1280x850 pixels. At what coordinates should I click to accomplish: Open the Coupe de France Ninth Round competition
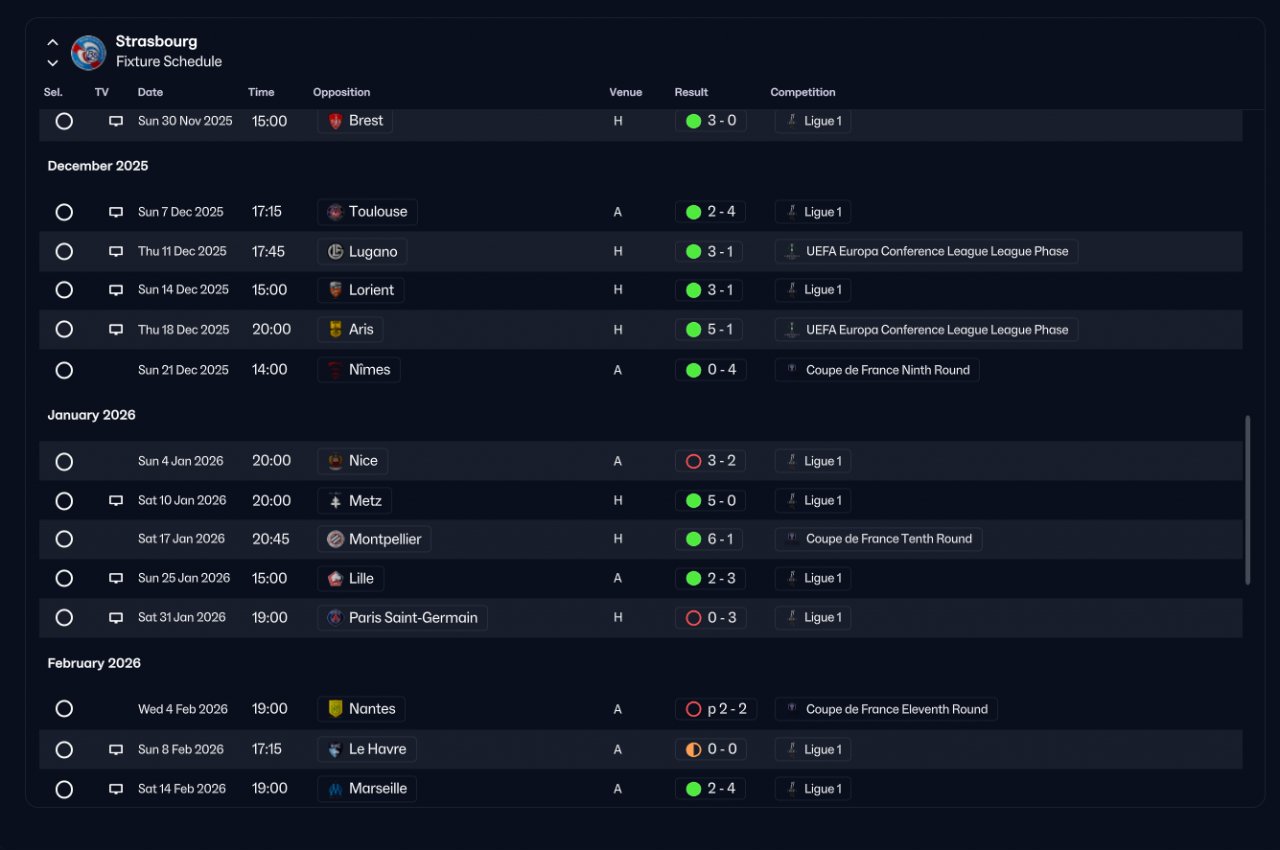[x=877, y=370]
